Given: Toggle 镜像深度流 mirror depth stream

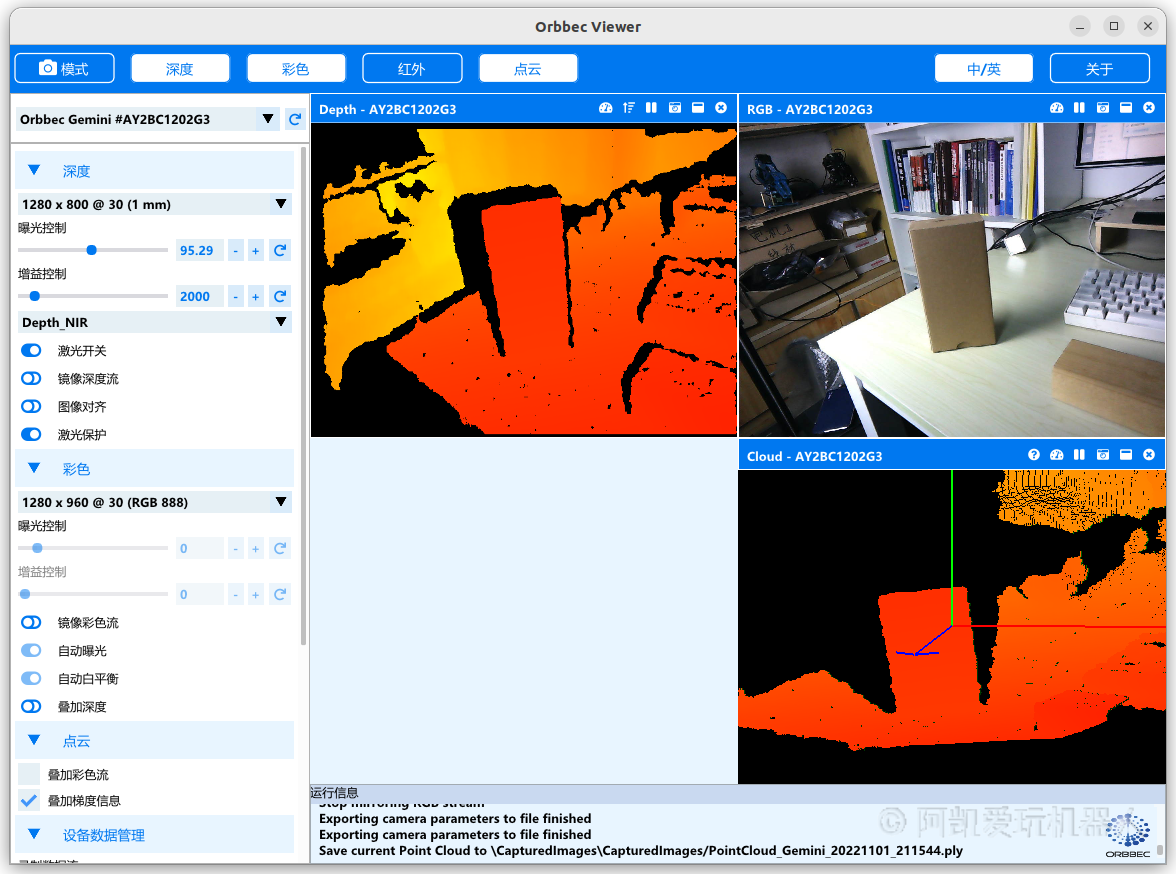Looking at the screenshot, I should (x=32, y=378).
